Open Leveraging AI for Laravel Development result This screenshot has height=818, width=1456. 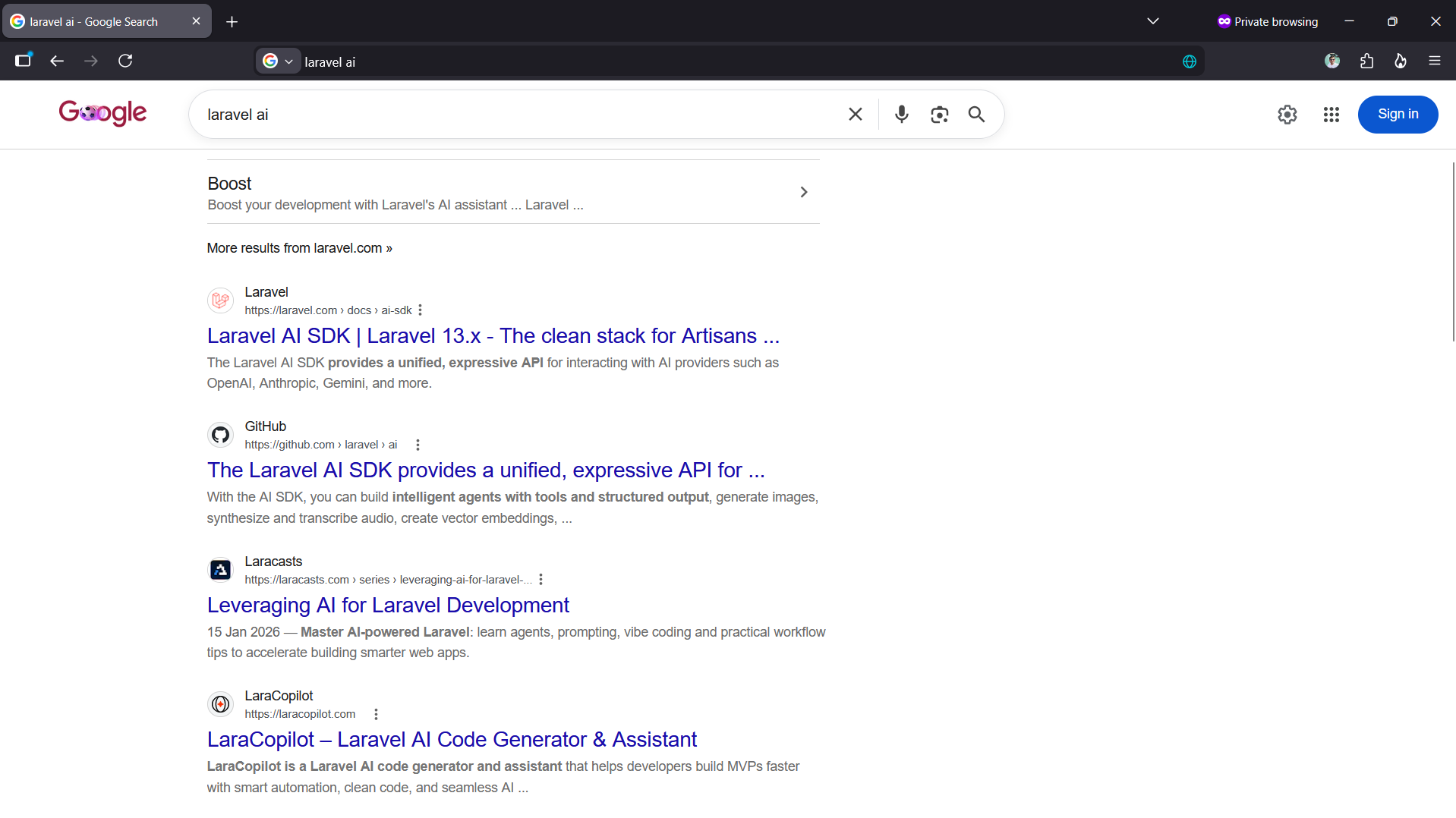[x=388, y=605]
